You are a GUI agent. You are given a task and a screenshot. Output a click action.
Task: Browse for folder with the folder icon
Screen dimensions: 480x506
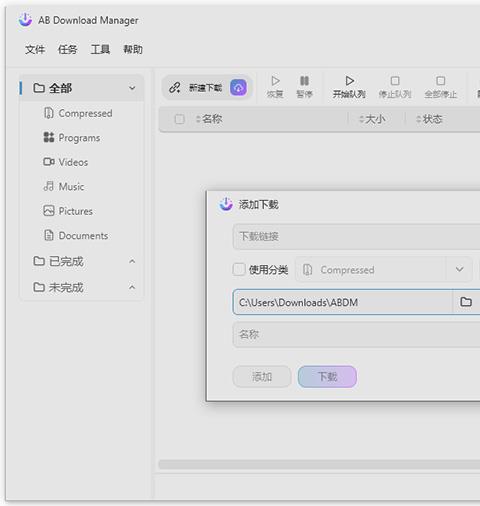click(x=466, y=302)
